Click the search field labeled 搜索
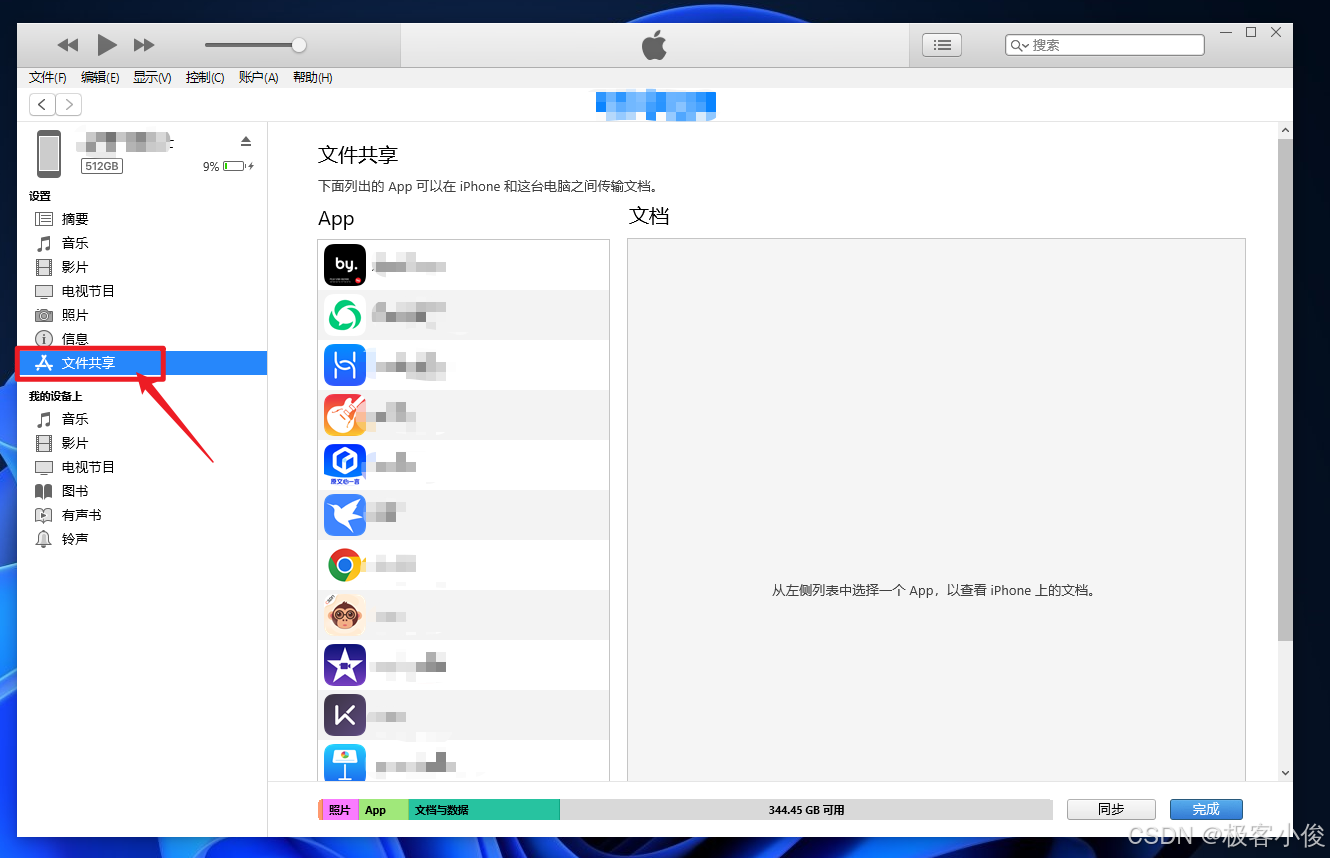Viewport: 1330px width, 858px height. click(x=1104, y=45)
